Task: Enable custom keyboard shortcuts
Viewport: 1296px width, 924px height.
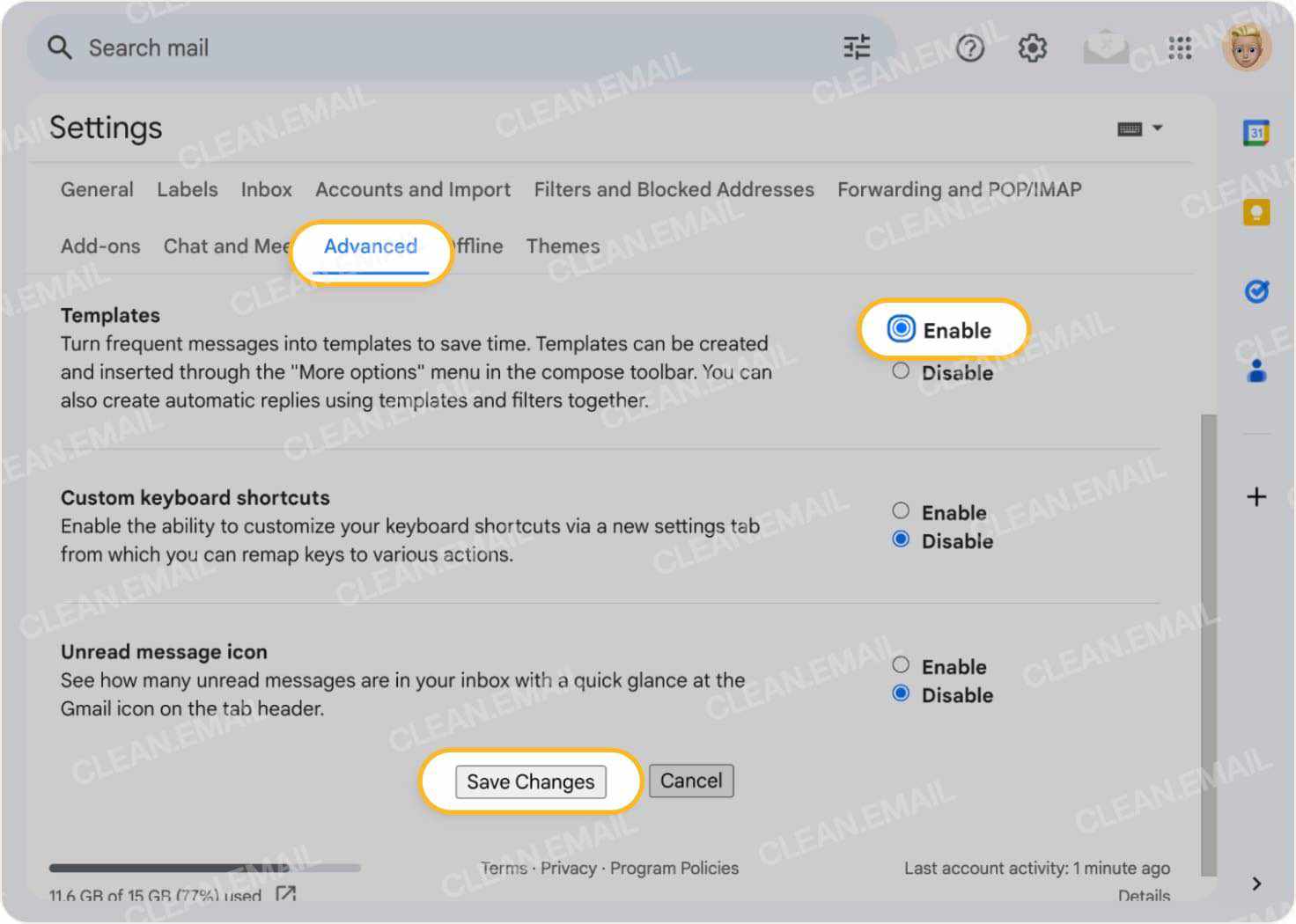Action: tap(901, 510)
